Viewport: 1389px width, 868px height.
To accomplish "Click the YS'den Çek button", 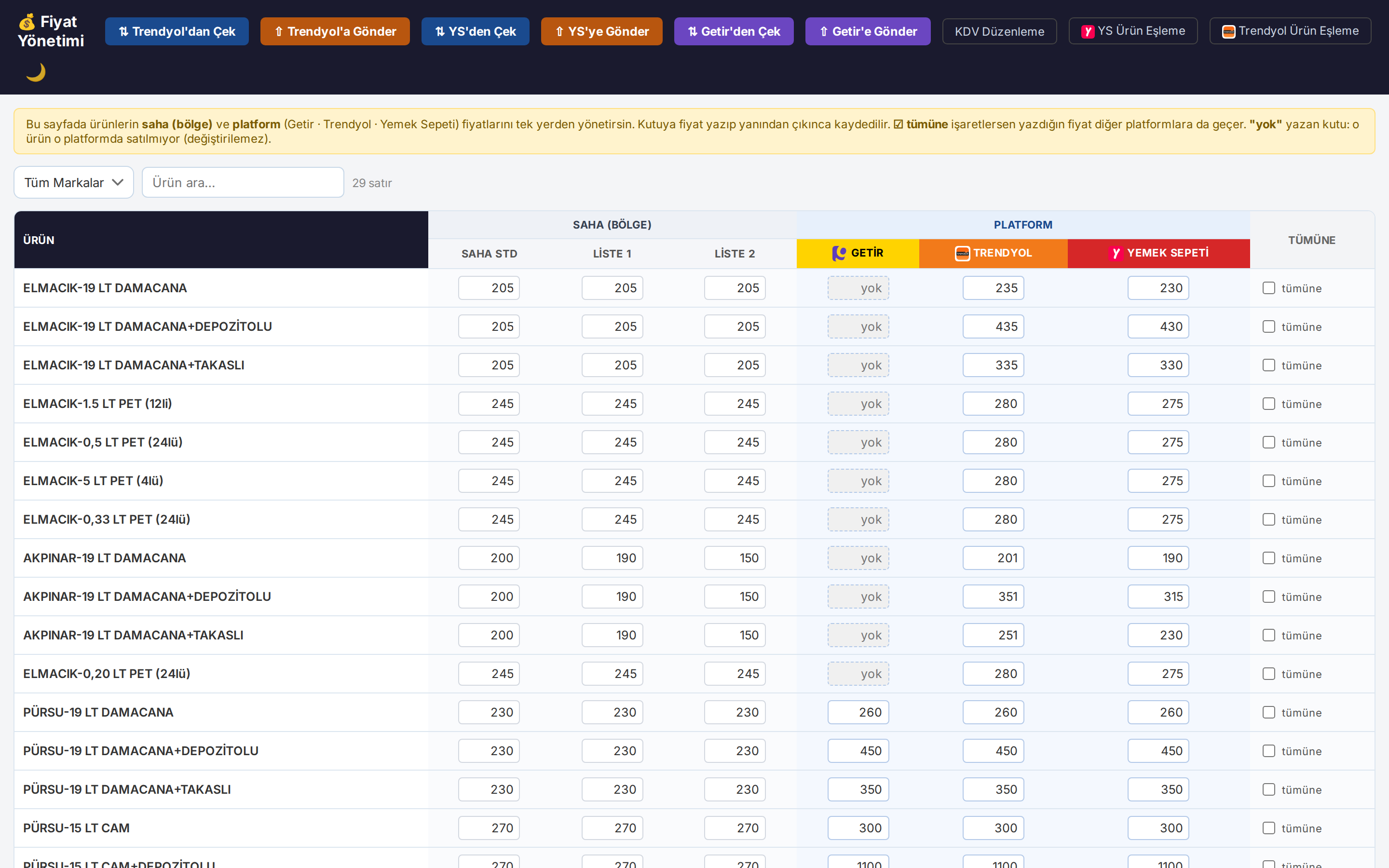I will [475, 31].
